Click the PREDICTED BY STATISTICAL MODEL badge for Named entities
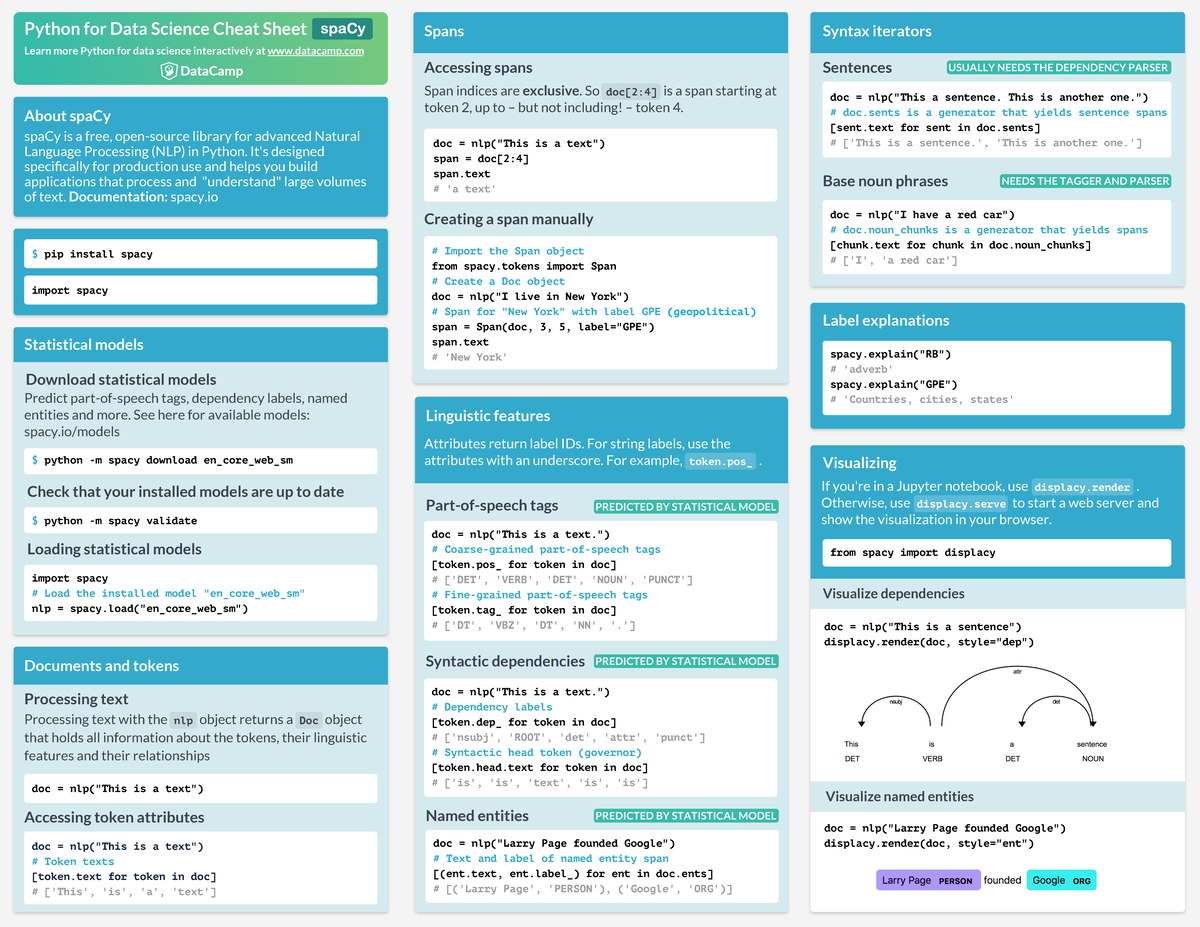Screen dimensions: 1200x927 coord(685,815)
